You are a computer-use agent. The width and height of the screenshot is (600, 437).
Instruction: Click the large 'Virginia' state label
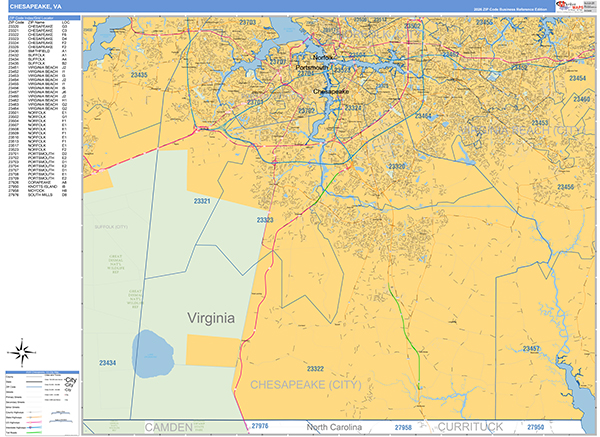(211, 318)
